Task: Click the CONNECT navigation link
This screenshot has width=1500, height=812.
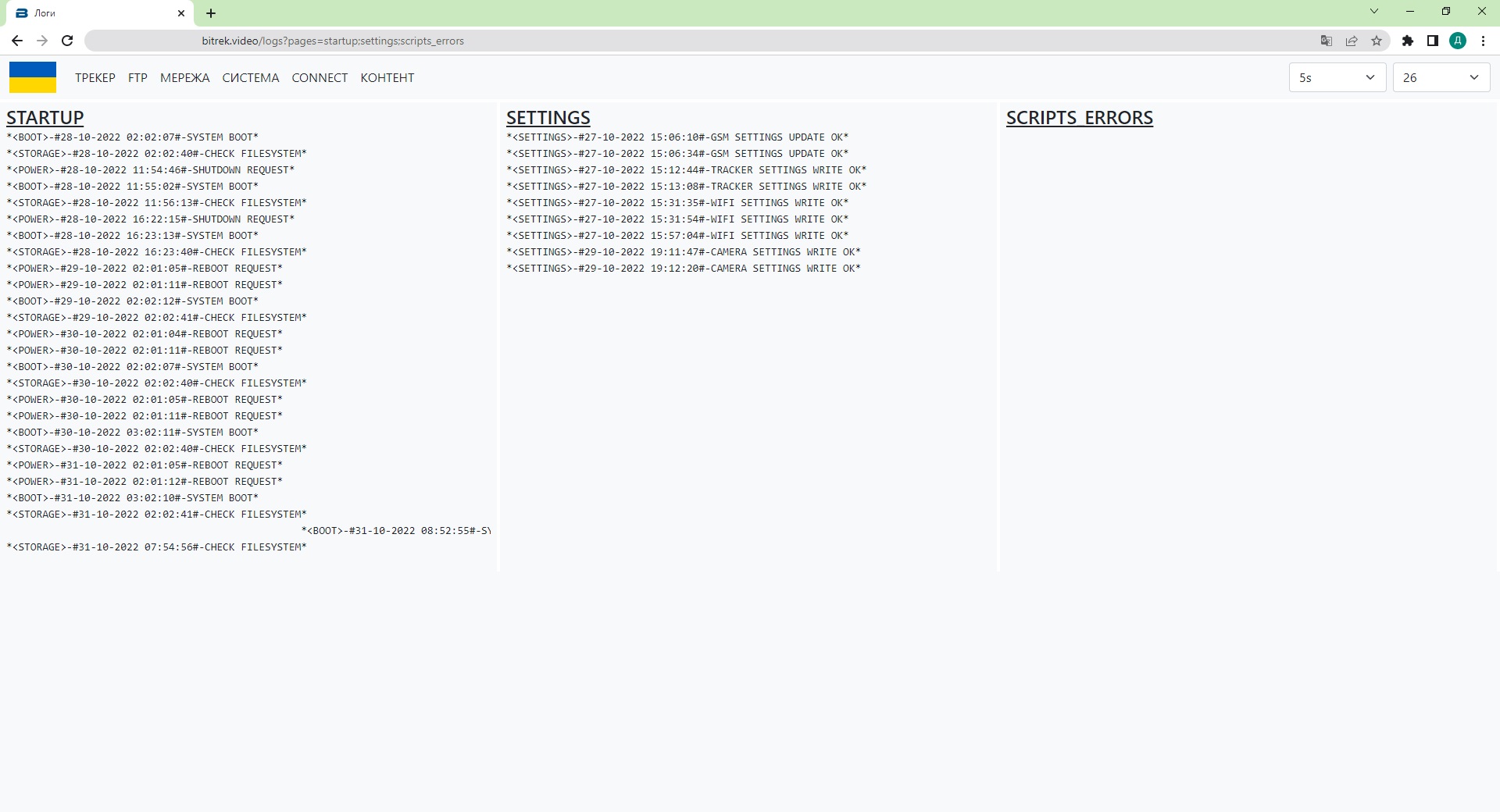Action: (x=320, y=77)
